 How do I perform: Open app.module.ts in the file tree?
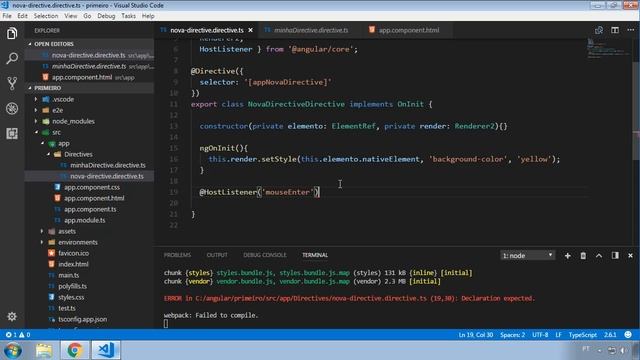[84, 220]
